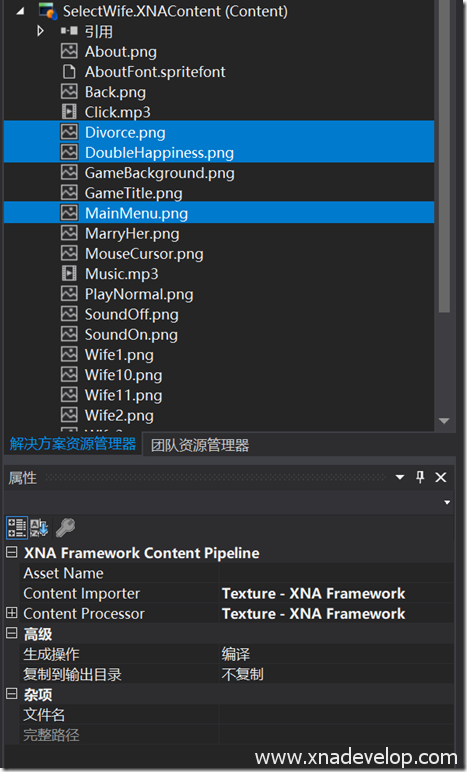
Task: Click the SelectWife.XNAContent project icon
Action: click(48, 10)
